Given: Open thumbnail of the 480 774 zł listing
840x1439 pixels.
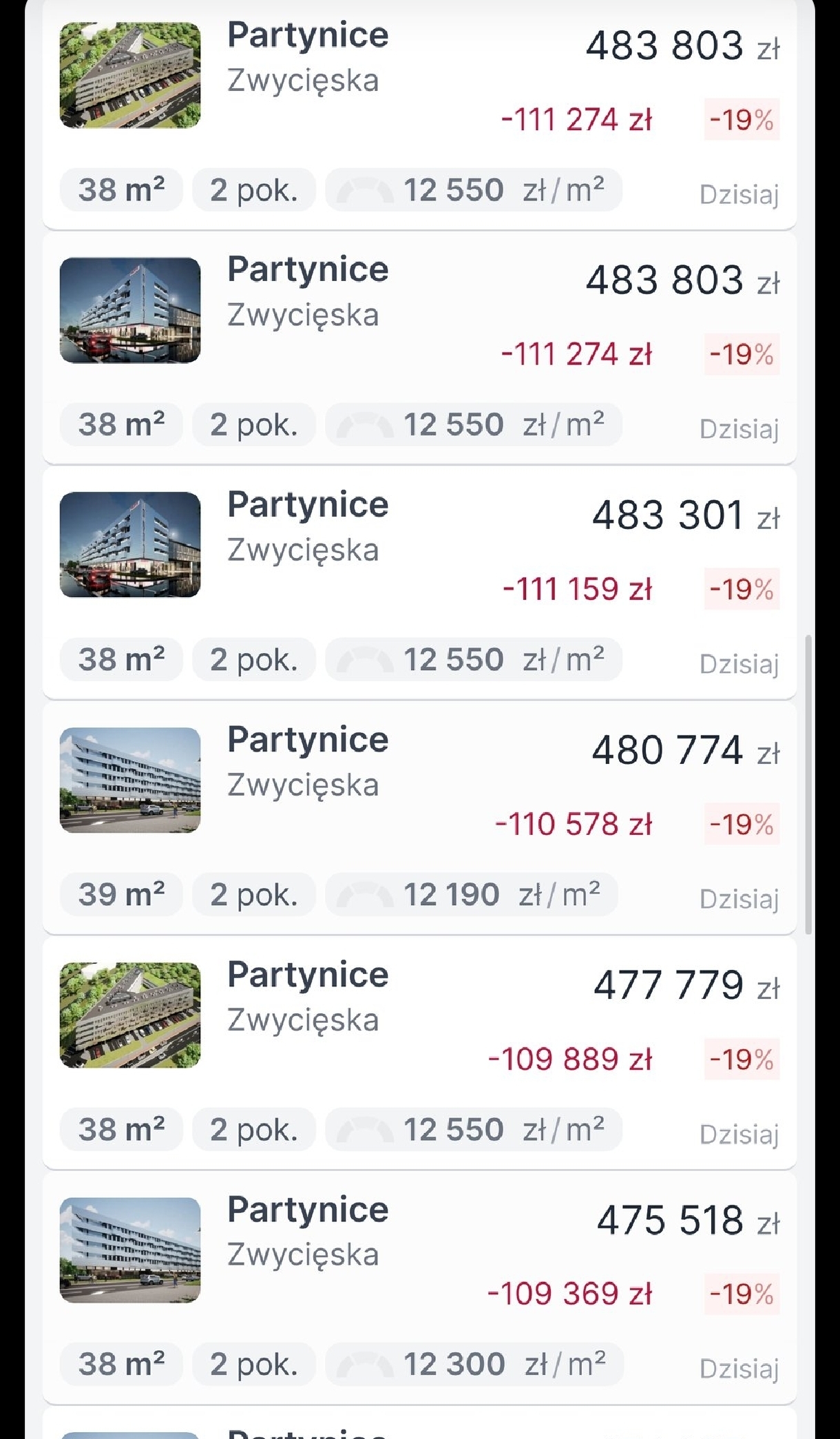Looking at the screenshot, I should click(130, 780).
